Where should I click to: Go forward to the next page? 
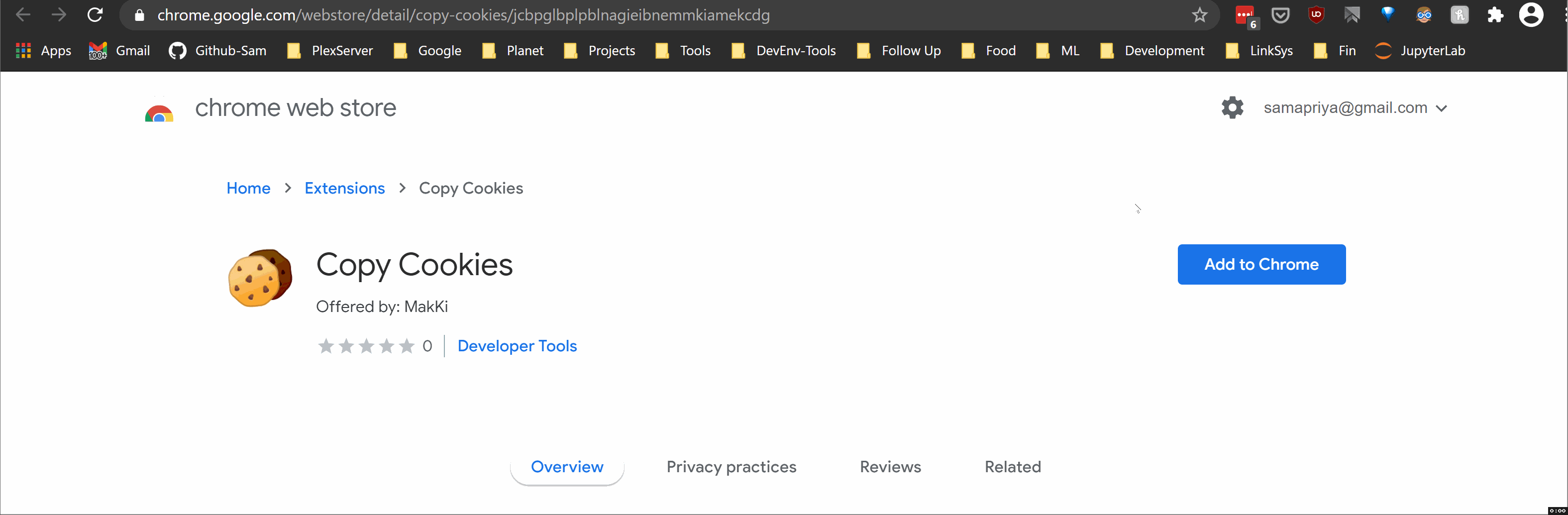pyautogui.click(x=59, y=14)
